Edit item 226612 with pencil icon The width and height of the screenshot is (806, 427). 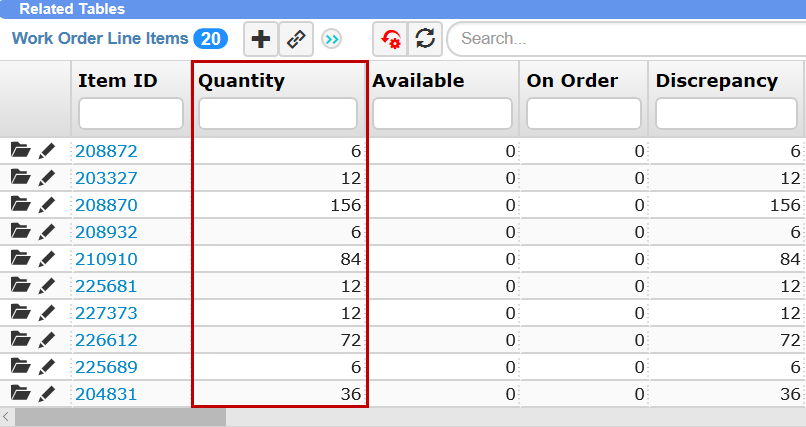click(x=47, y=340)
